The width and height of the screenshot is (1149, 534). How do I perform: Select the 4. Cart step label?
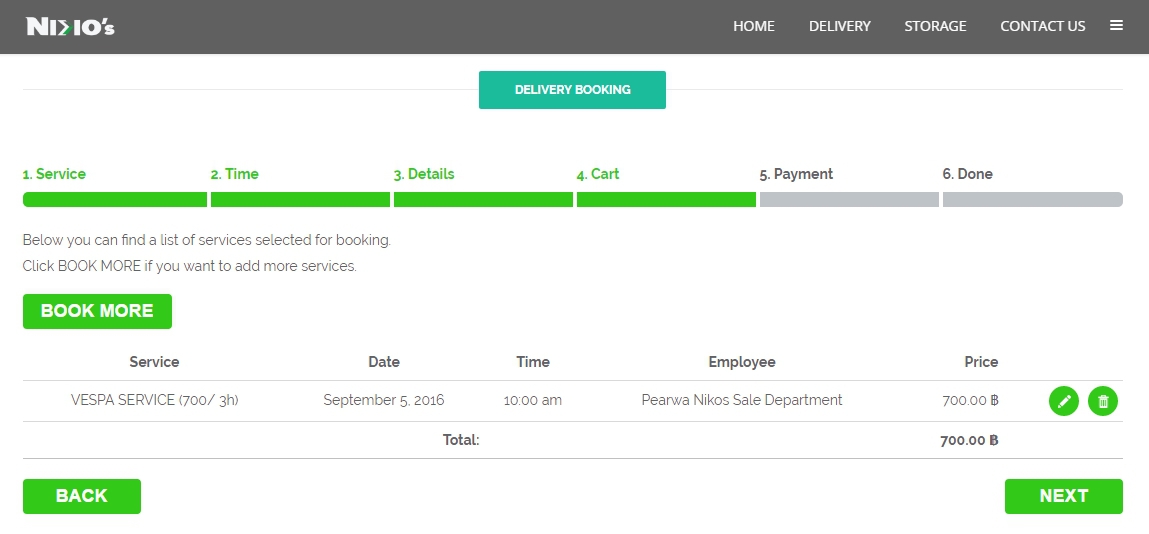[598, 174]
